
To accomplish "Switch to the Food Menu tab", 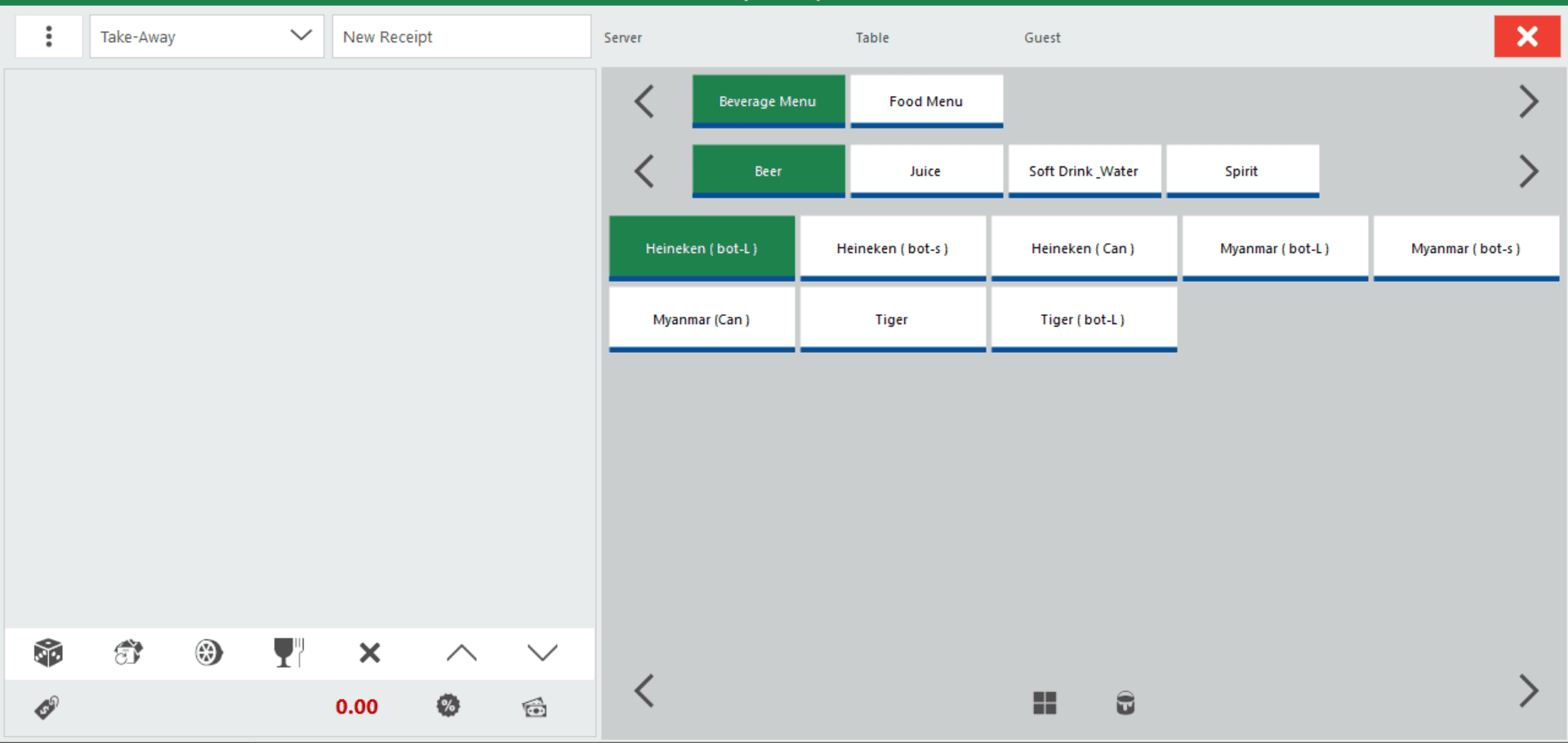I will (927, 101).
